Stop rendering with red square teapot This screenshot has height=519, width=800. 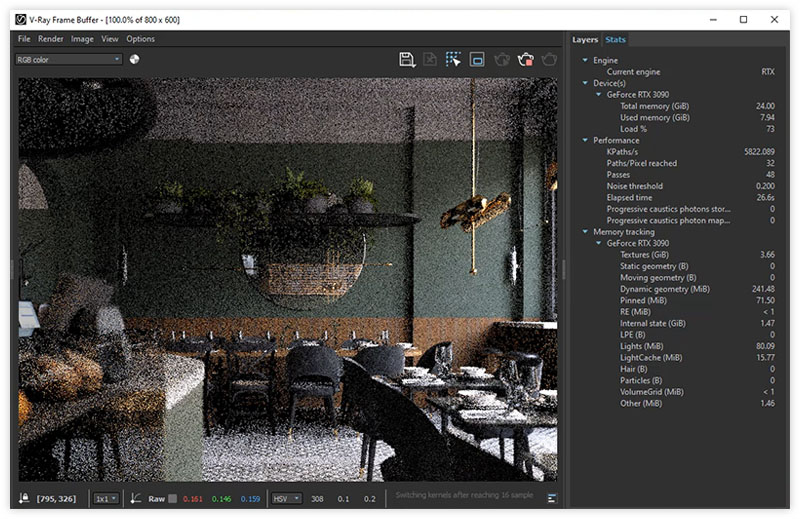coord(526,60)
